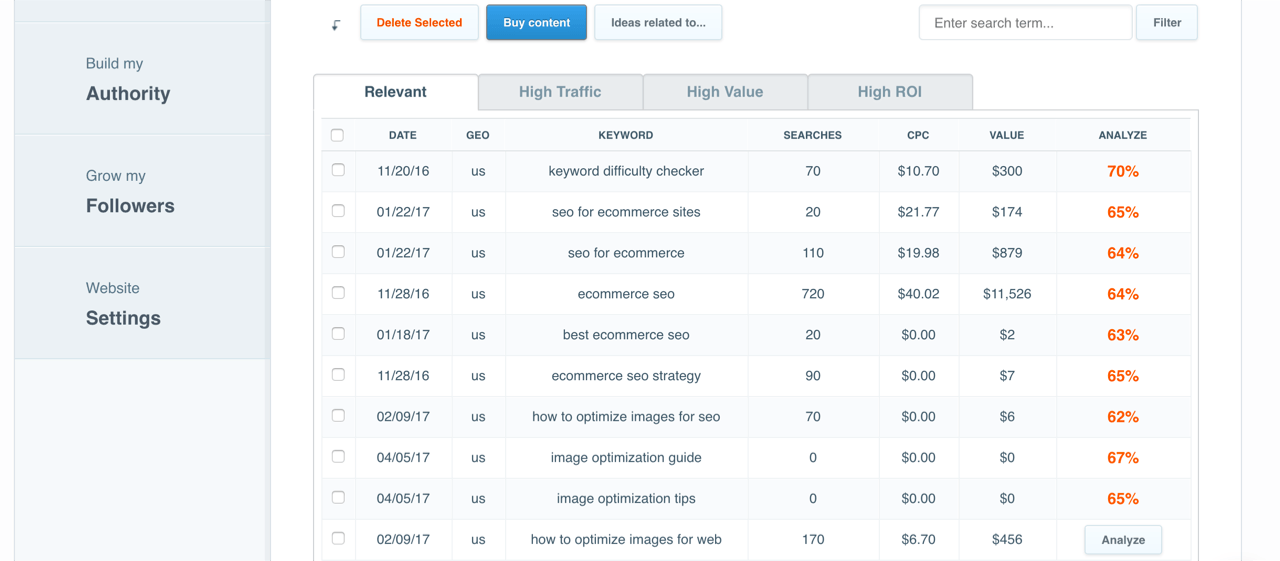Viewport: 1280px width, 561px height.
Task: Click the 64% score for ecommerce seo
Action: point(1123,295)
